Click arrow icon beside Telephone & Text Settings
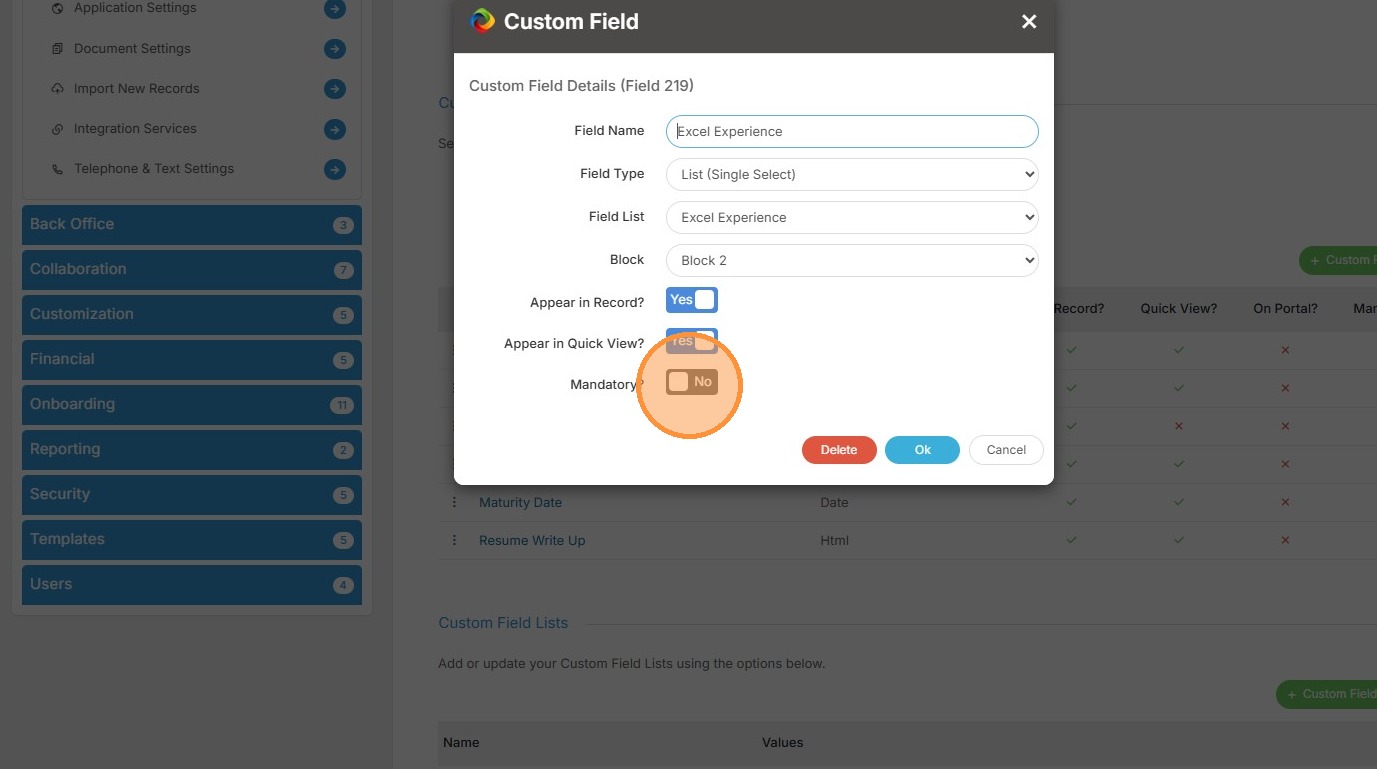 click(335, 169)
